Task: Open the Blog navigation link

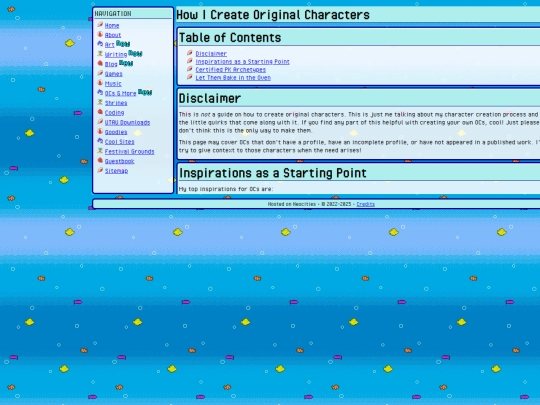Action: pyautogui.click(x=111, y=64)
